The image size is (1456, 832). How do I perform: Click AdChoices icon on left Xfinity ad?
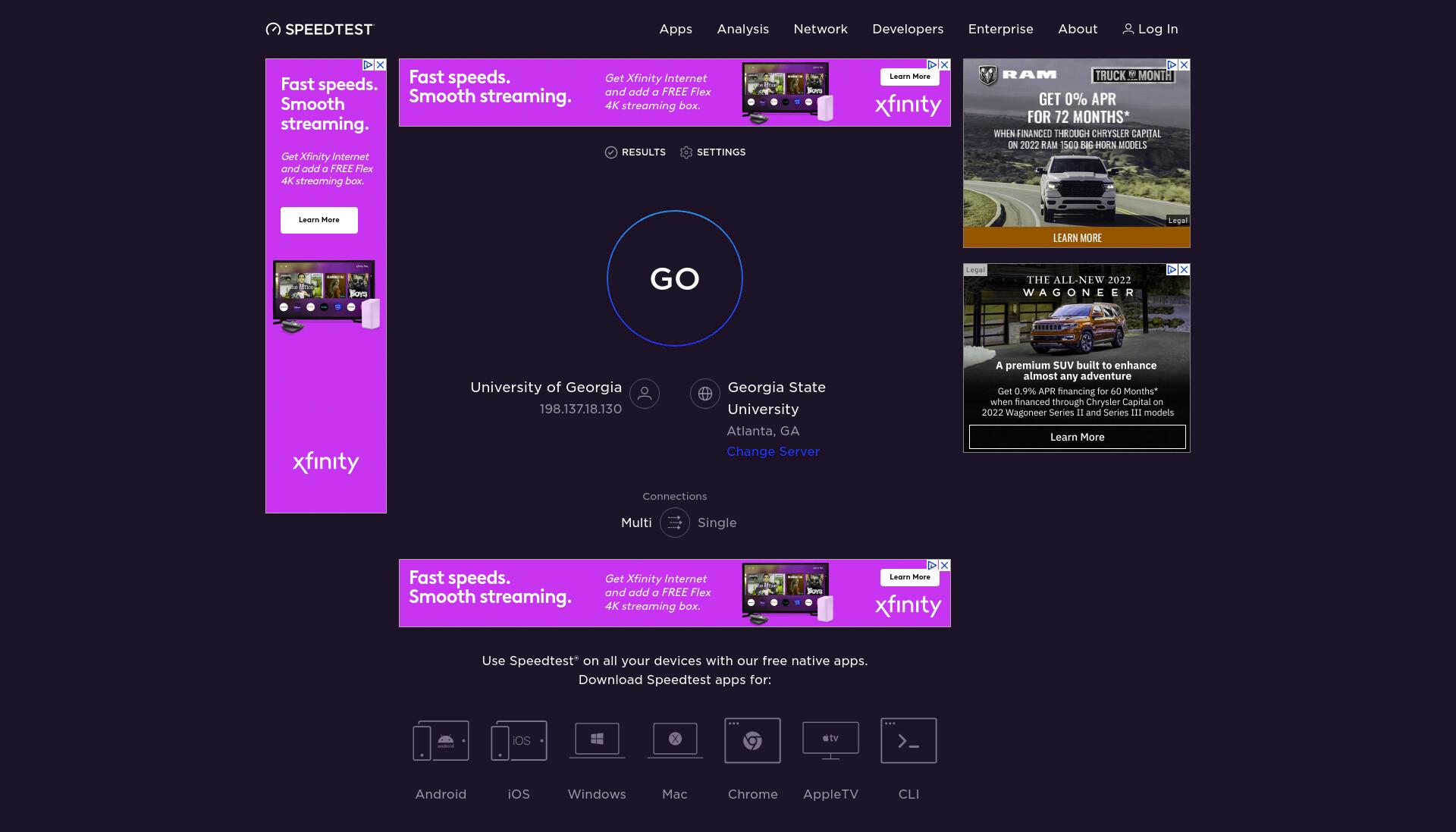(x=368, y=65)
